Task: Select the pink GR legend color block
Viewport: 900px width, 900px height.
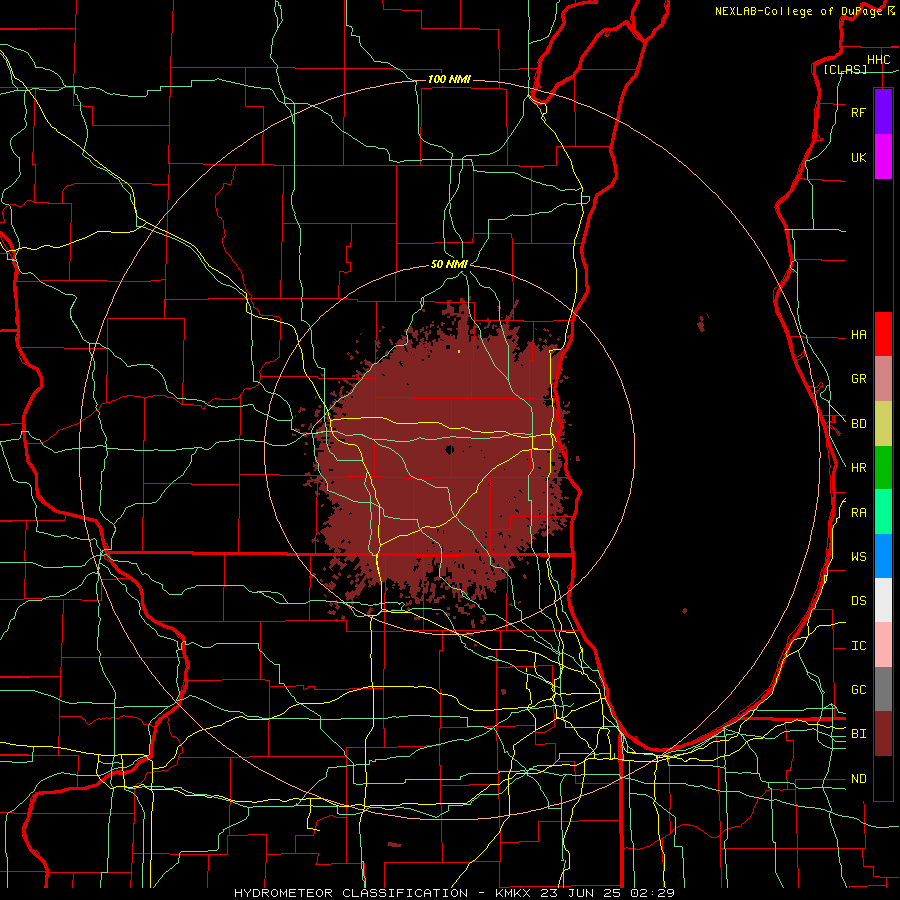Action: point(883,378)
